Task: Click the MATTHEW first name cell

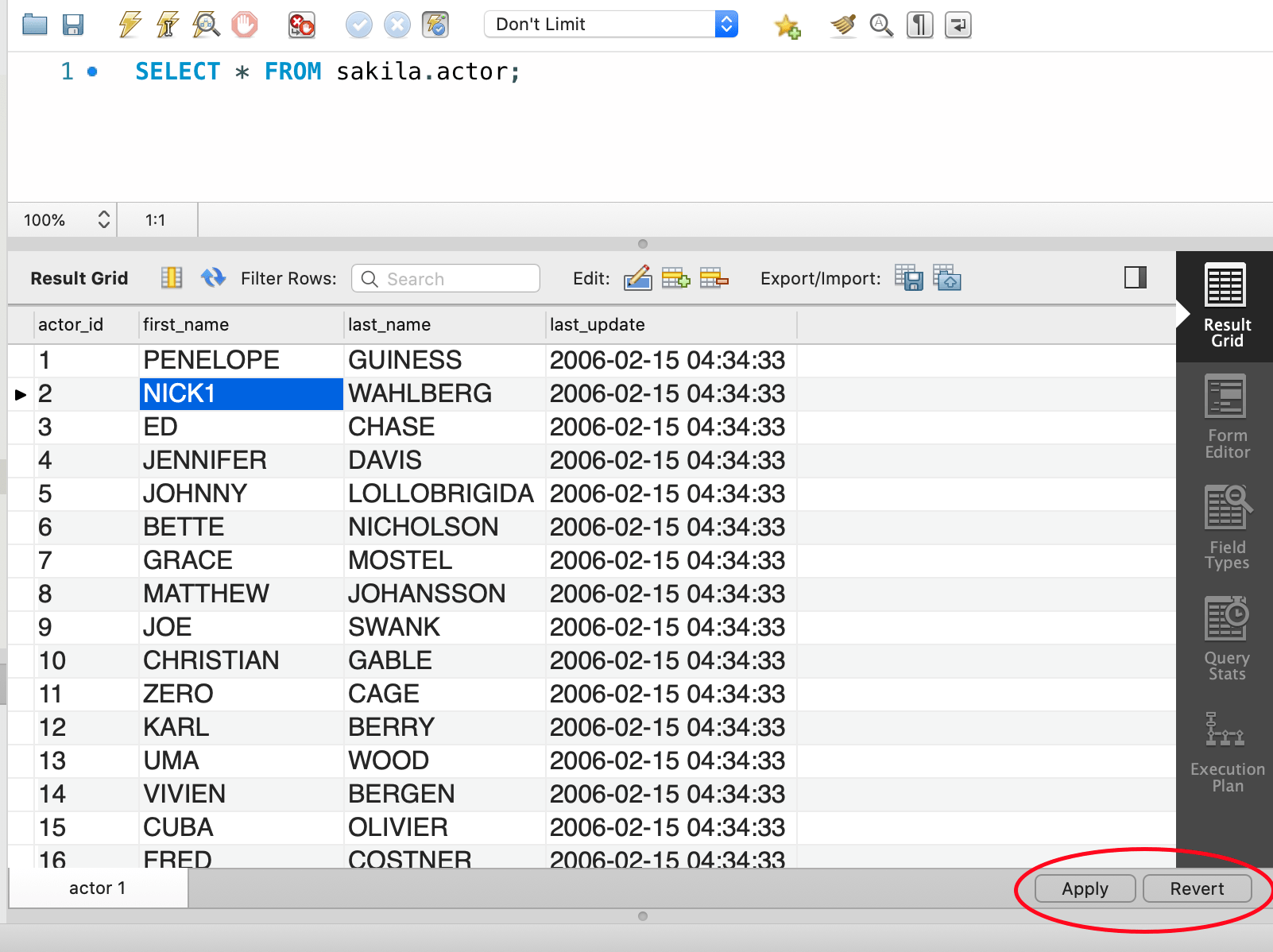Action: pyautogui.click(x=242, y=594)
